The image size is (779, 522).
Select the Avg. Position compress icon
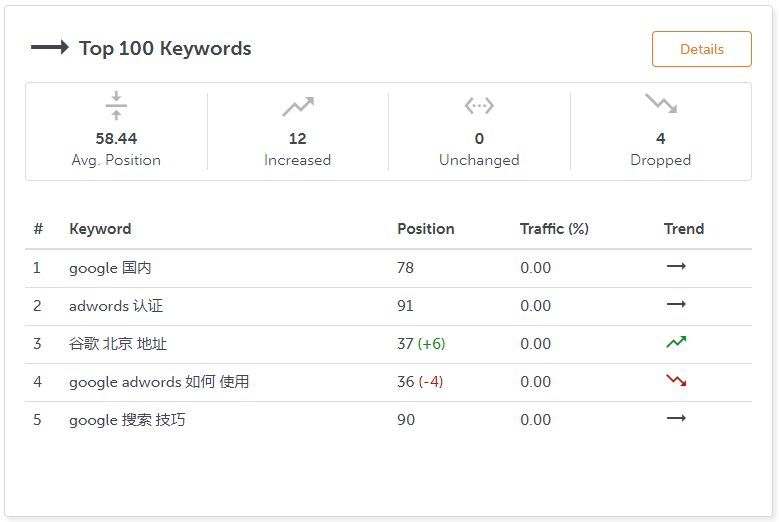(x=116, y=105)
